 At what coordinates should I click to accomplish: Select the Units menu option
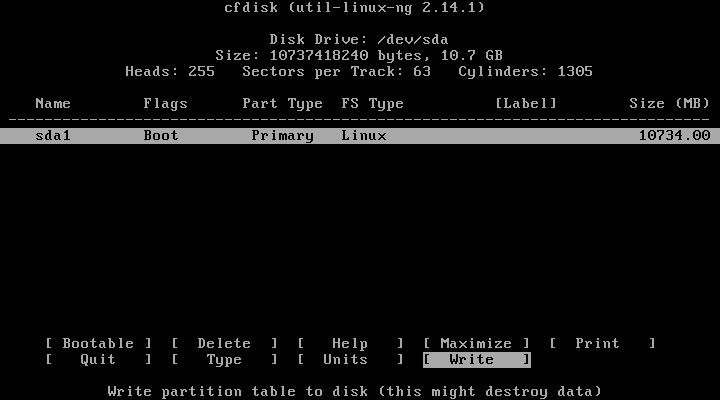click(350, 360)
